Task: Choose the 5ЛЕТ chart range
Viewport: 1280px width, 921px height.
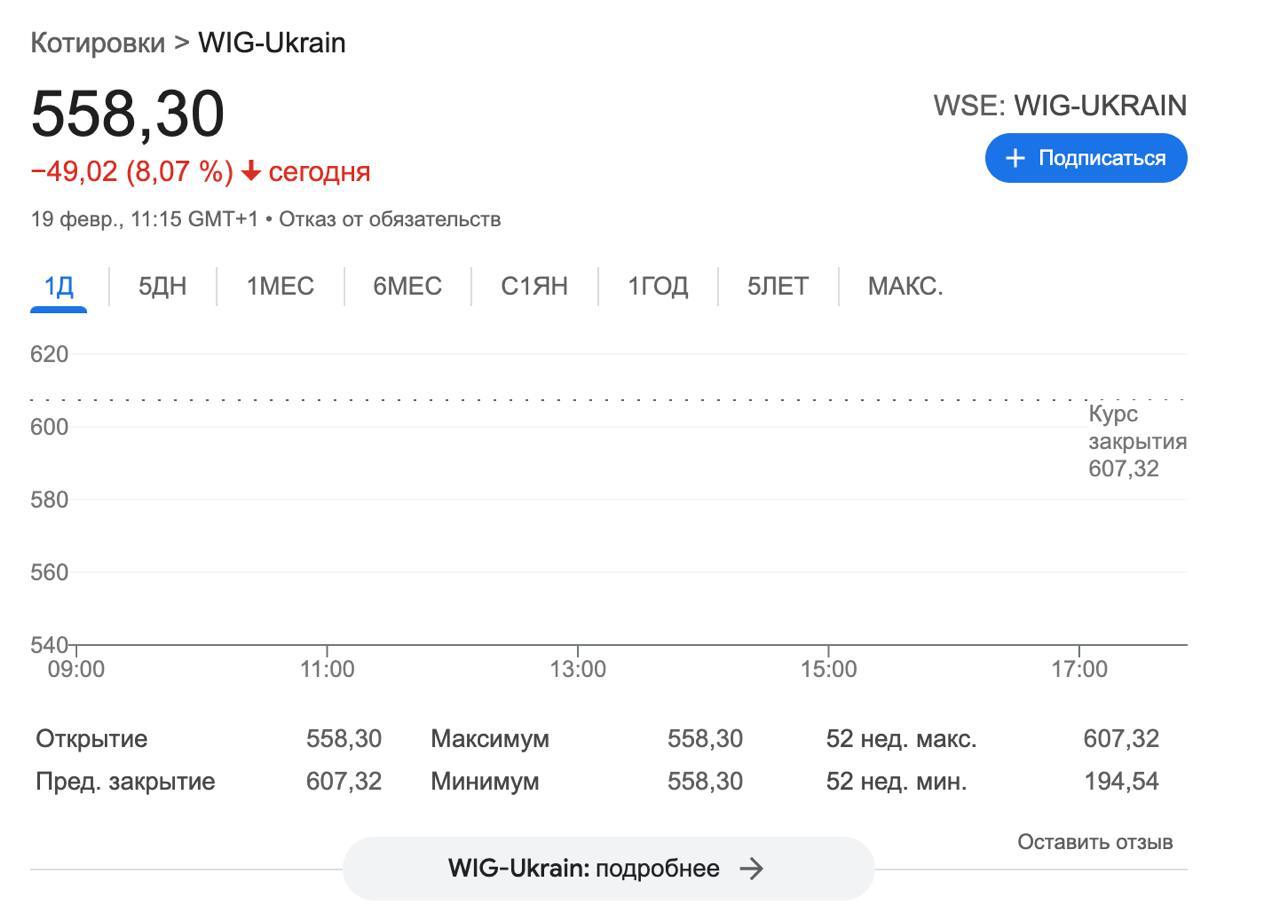Action: (x=778, y=286)
